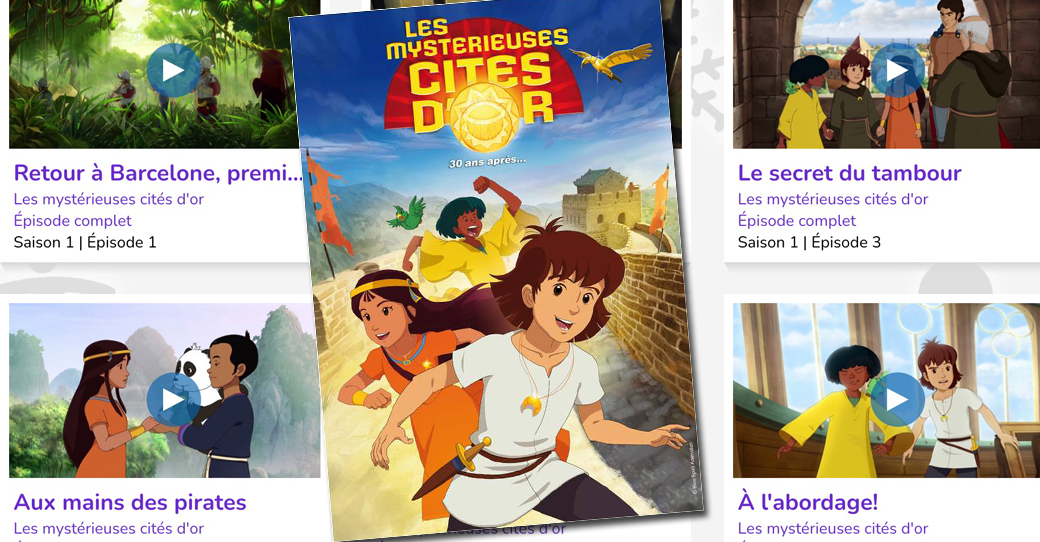The height and width of the screenshot is (542, 1040).
Task: Play the Retour à Barcelone episode video
Action: tap(173, 70)
